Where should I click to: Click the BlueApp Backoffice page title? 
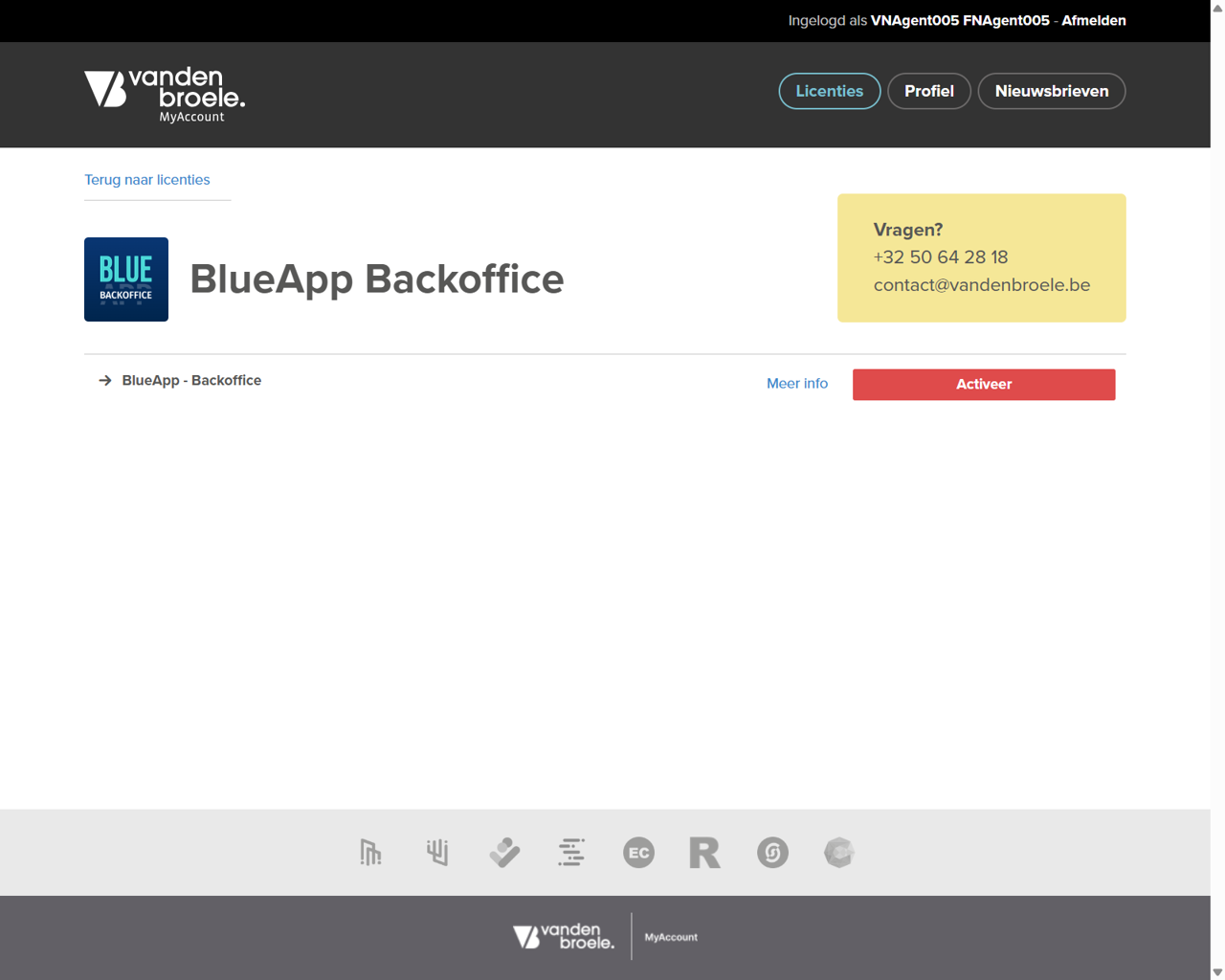click(377, 278)
